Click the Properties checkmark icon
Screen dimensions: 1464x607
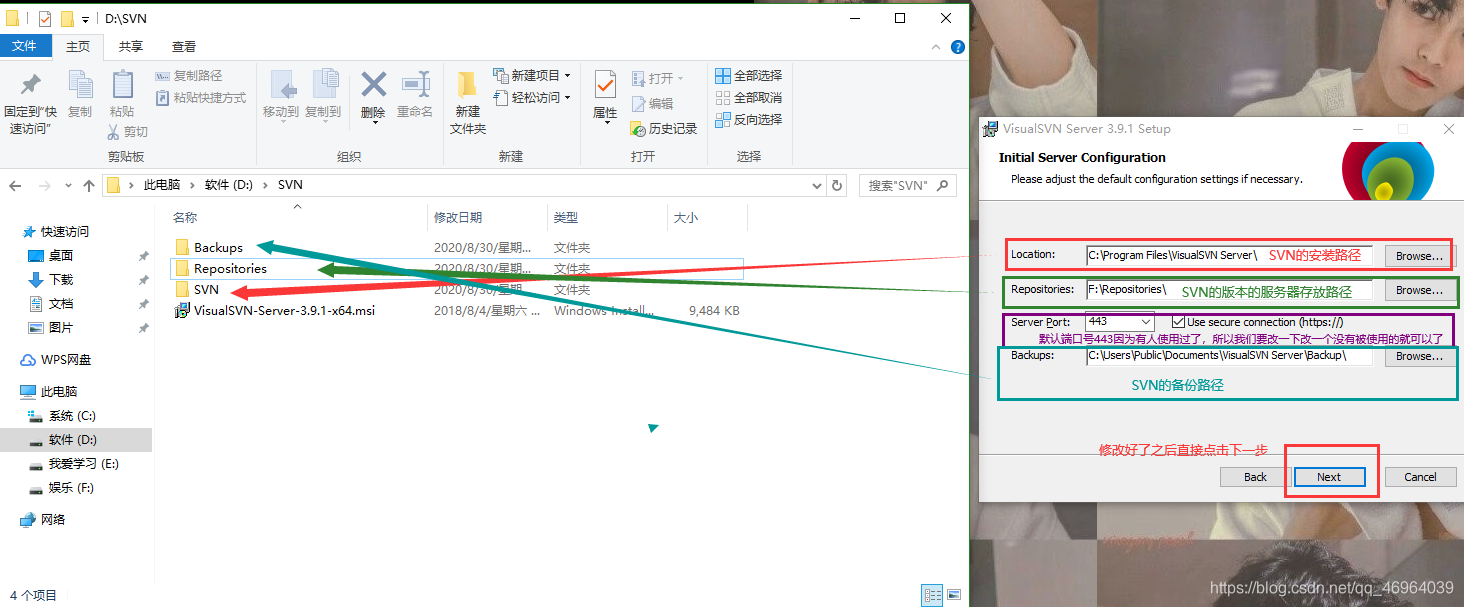coord(605,84)
